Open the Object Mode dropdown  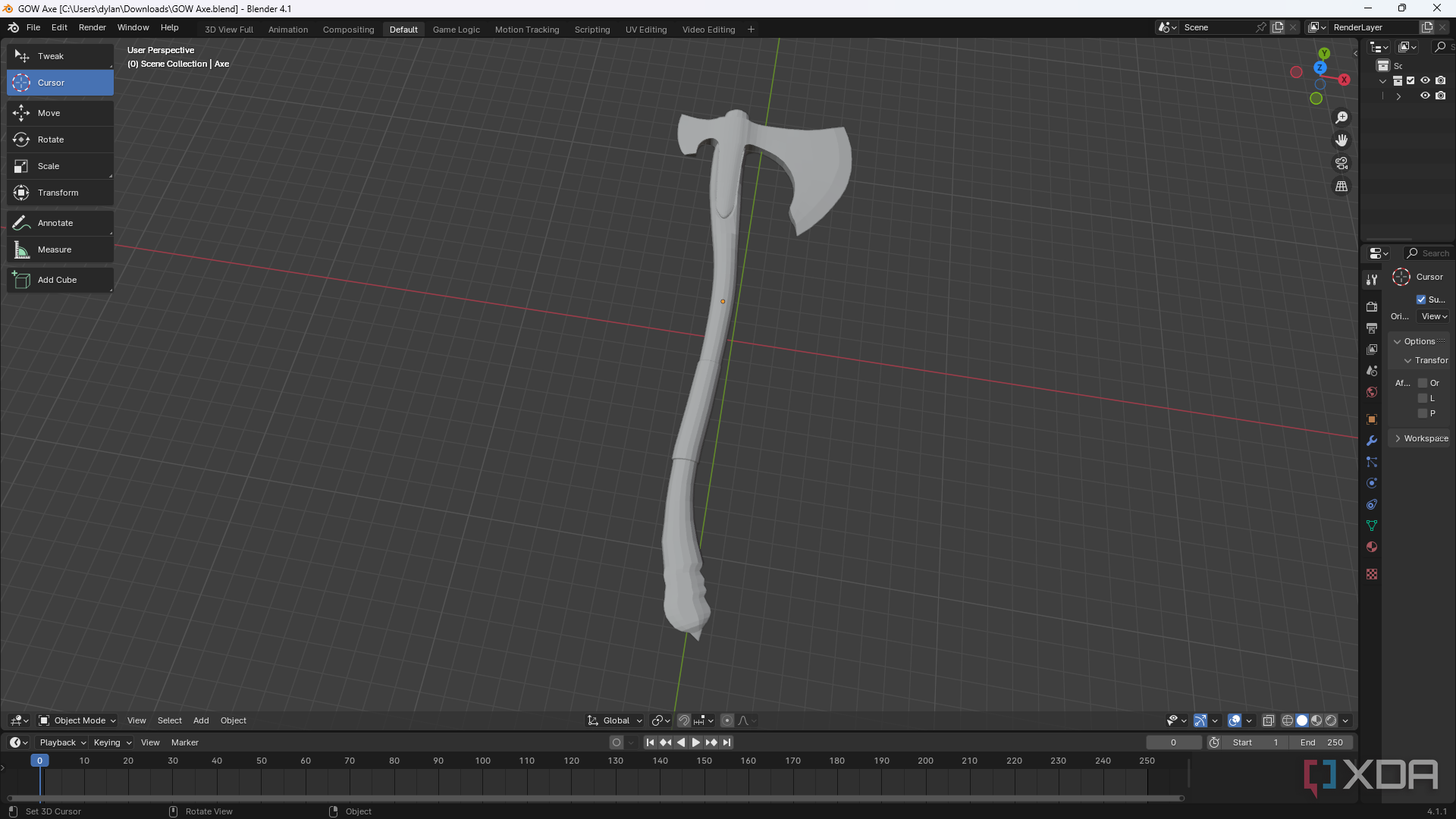(x=78, y=719)
